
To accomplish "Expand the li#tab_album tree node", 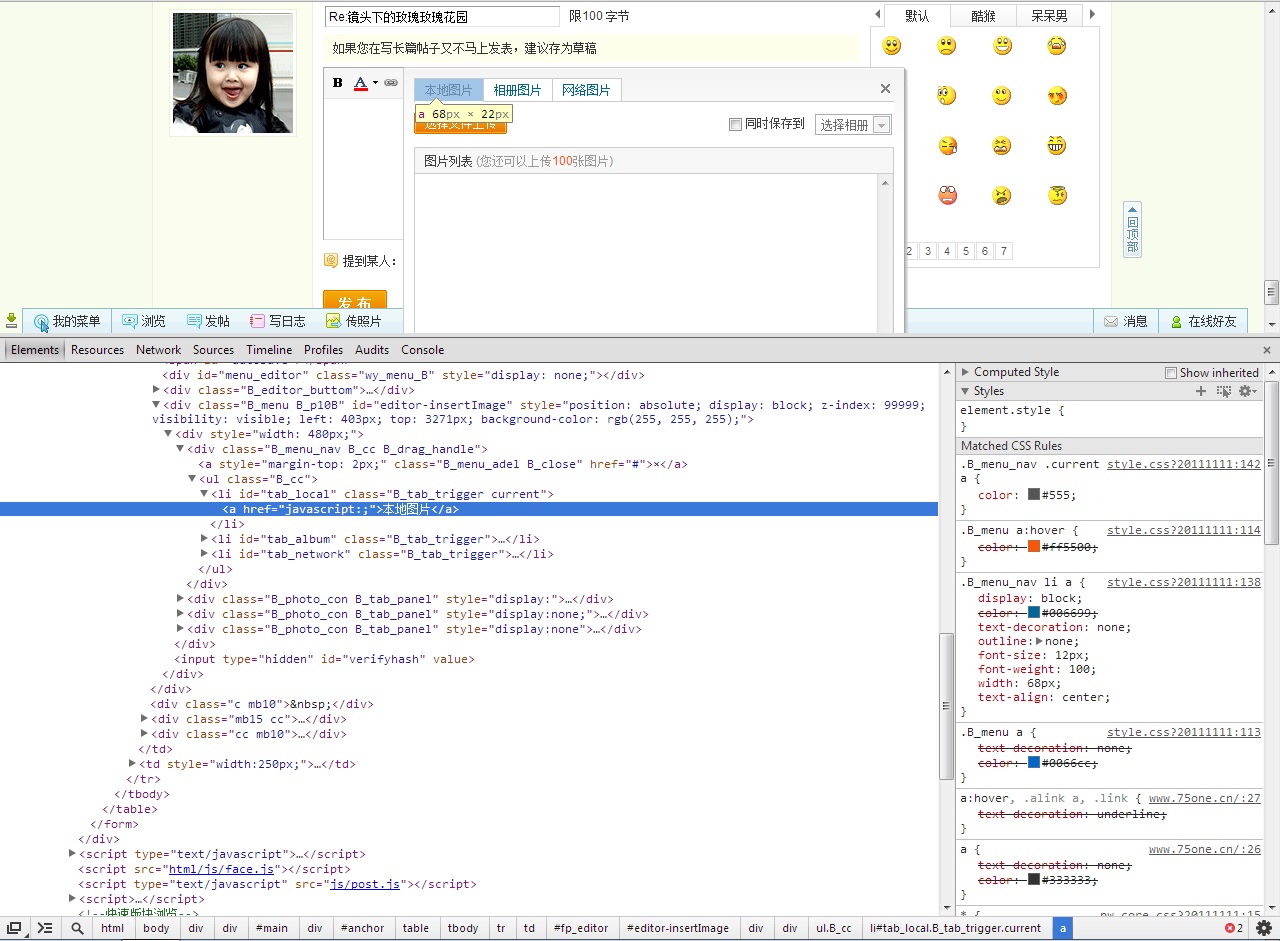I will tap(205, 539).
